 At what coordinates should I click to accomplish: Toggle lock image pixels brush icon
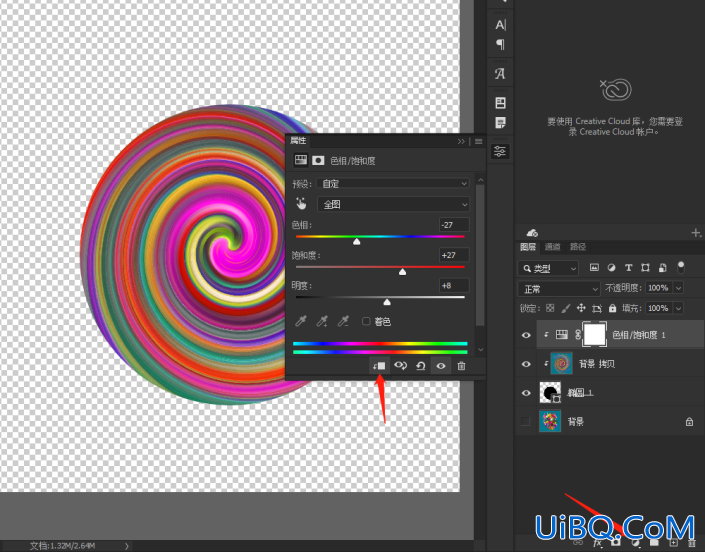click(x=566, y=308)
